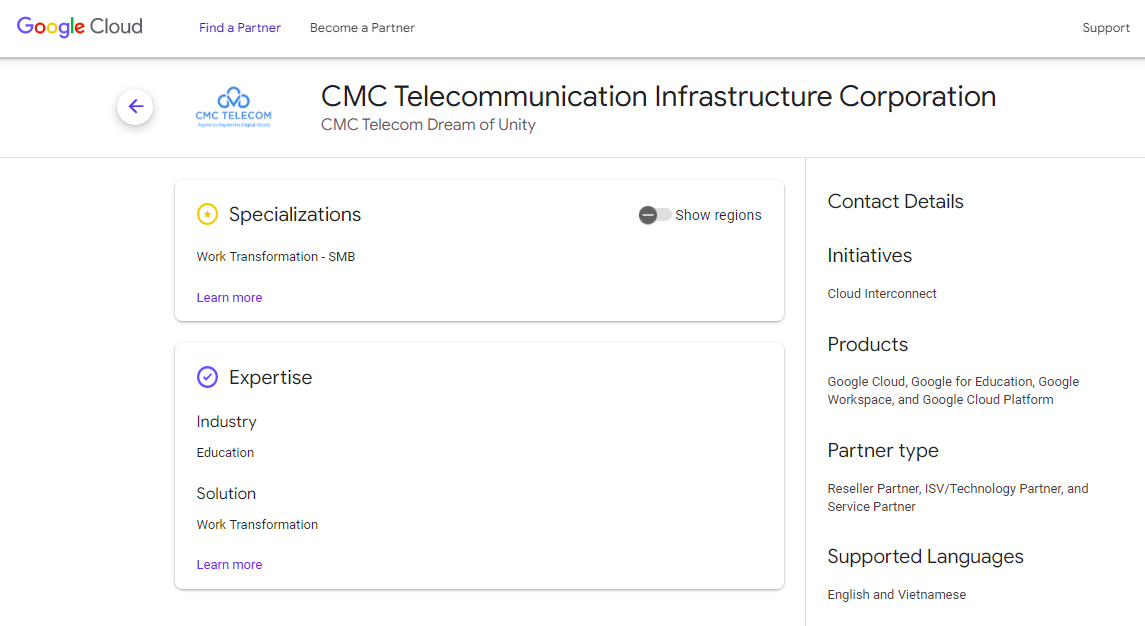Toggle the Show regions switch
This screenshot has height=626, width=1145.
[655, 215]
